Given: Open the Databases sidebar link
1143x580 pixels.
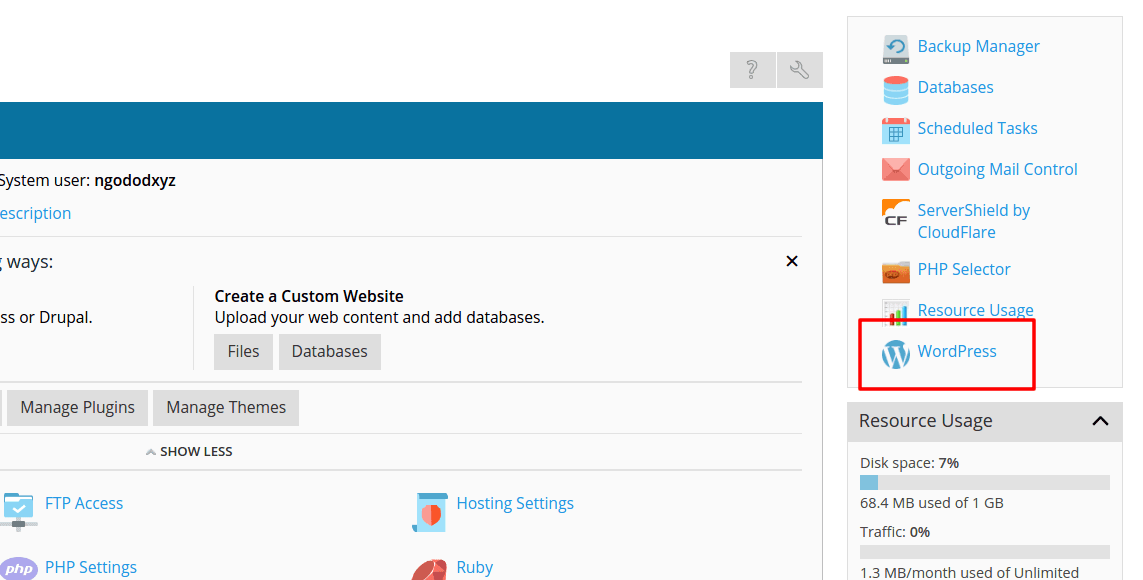Looking at the screenshot, I should 955,87.
